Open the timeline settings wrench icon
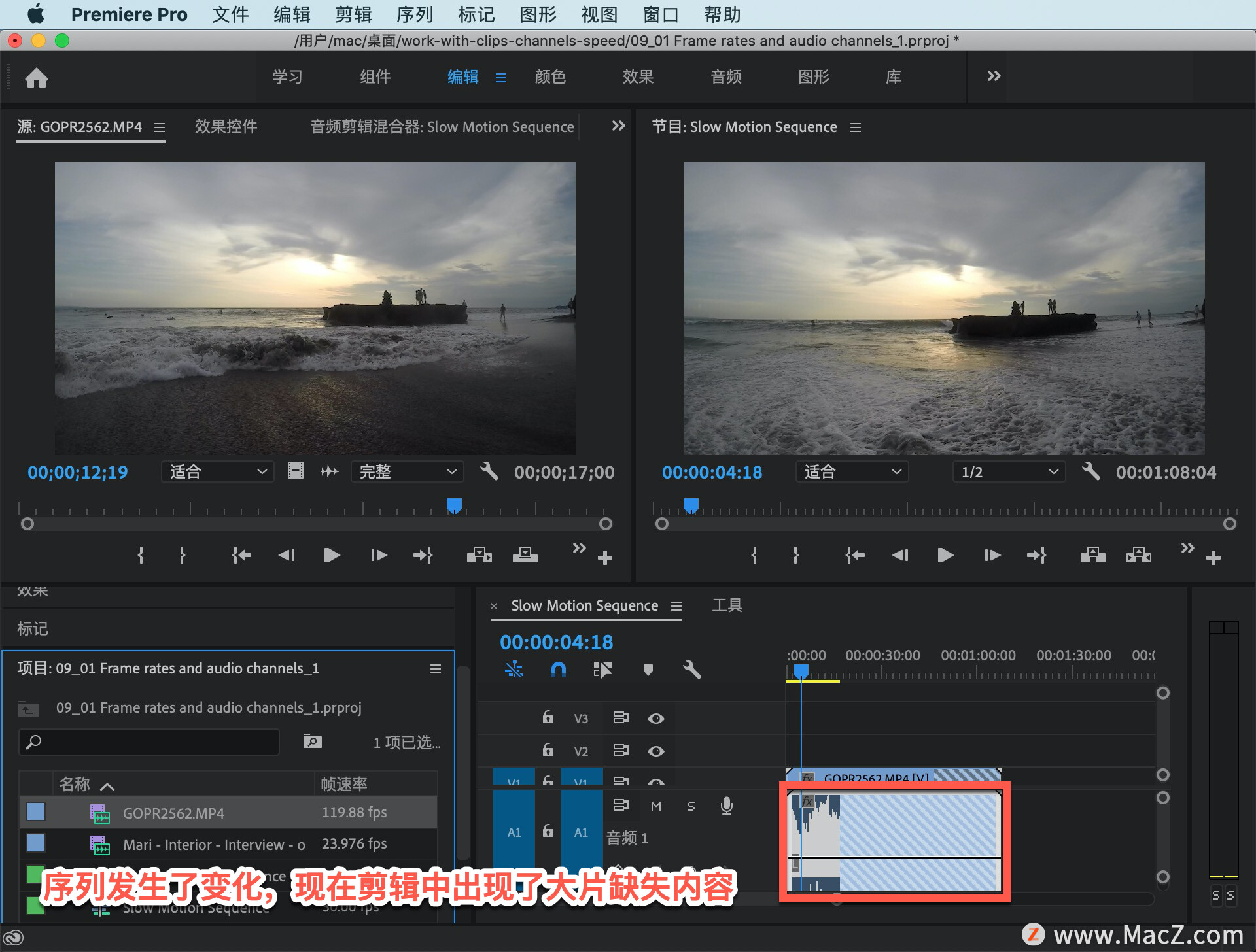 click(691, 670)
